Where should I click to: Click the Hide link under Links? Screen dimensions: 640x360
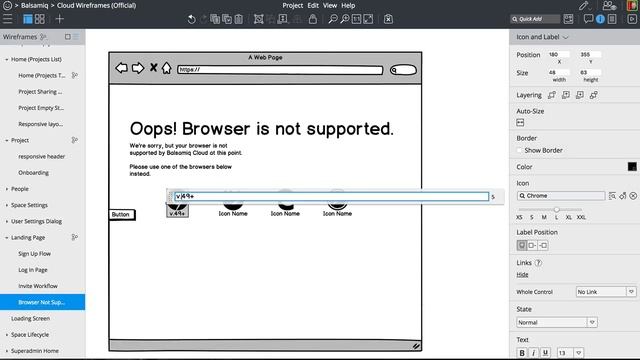coord(522,275)
